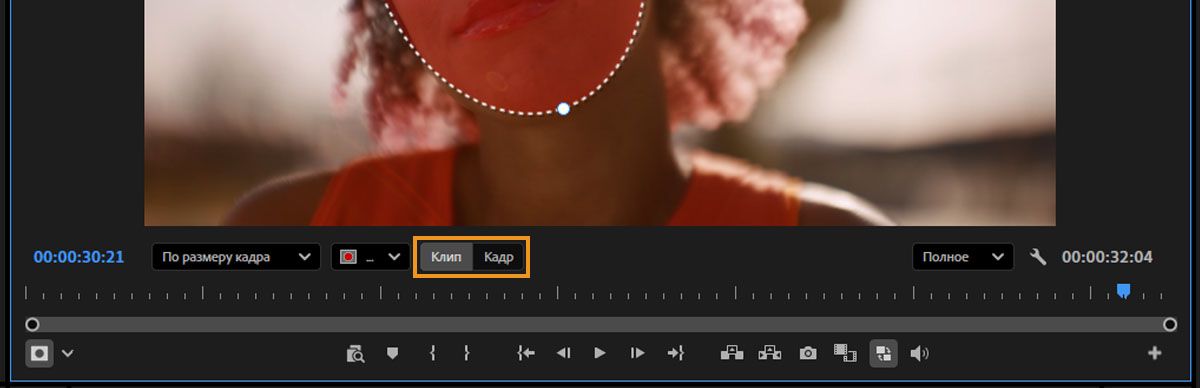
Task: Click the blue playhead marker on ruler
Action: (1123, 290)
